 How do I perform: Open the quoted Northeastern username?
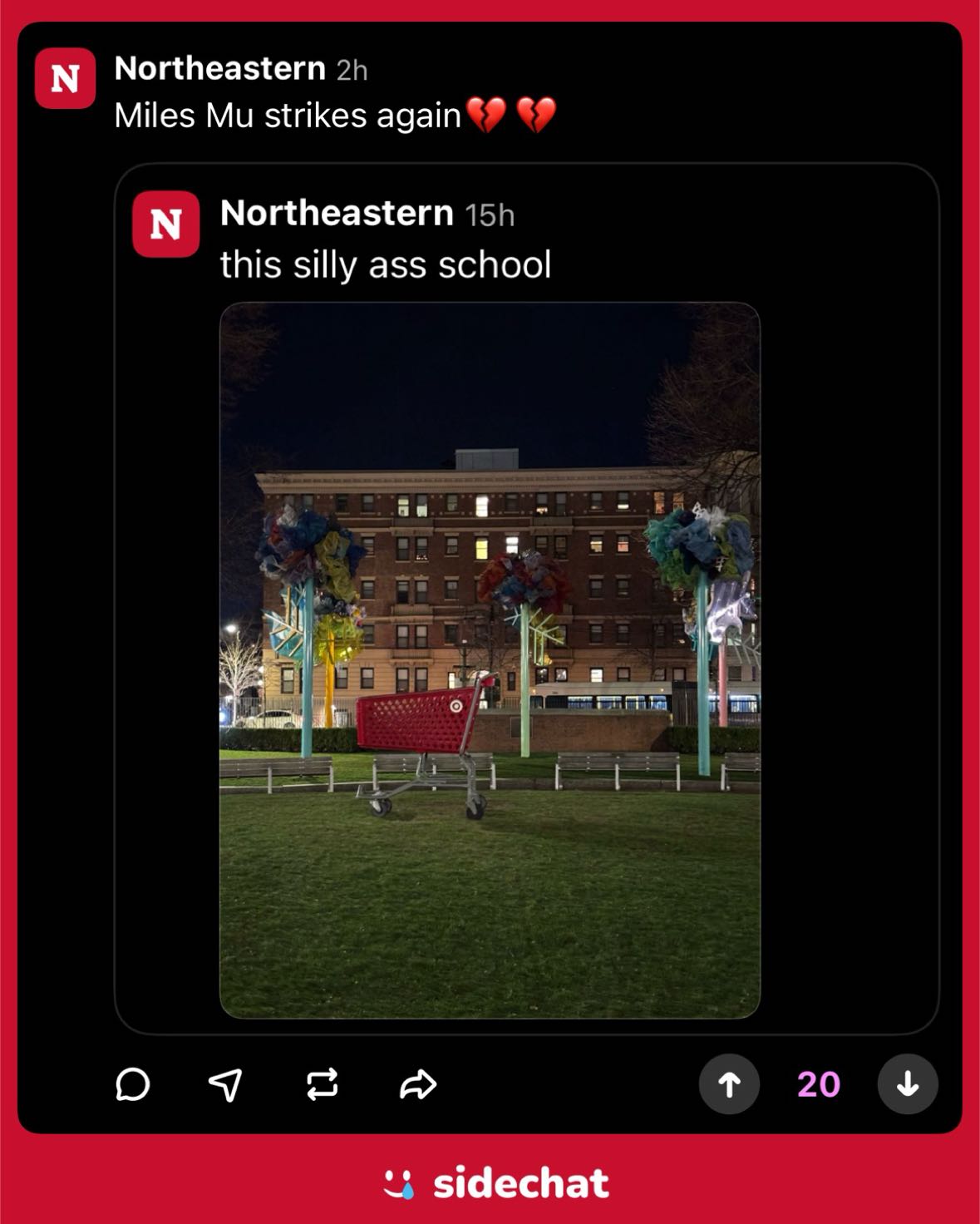[x=337, y=214]
